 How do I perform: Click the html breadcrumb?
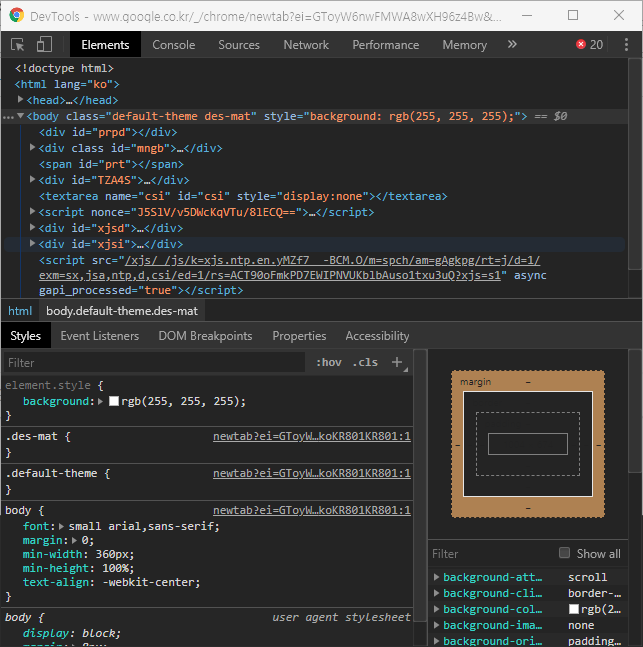[20, 311]
